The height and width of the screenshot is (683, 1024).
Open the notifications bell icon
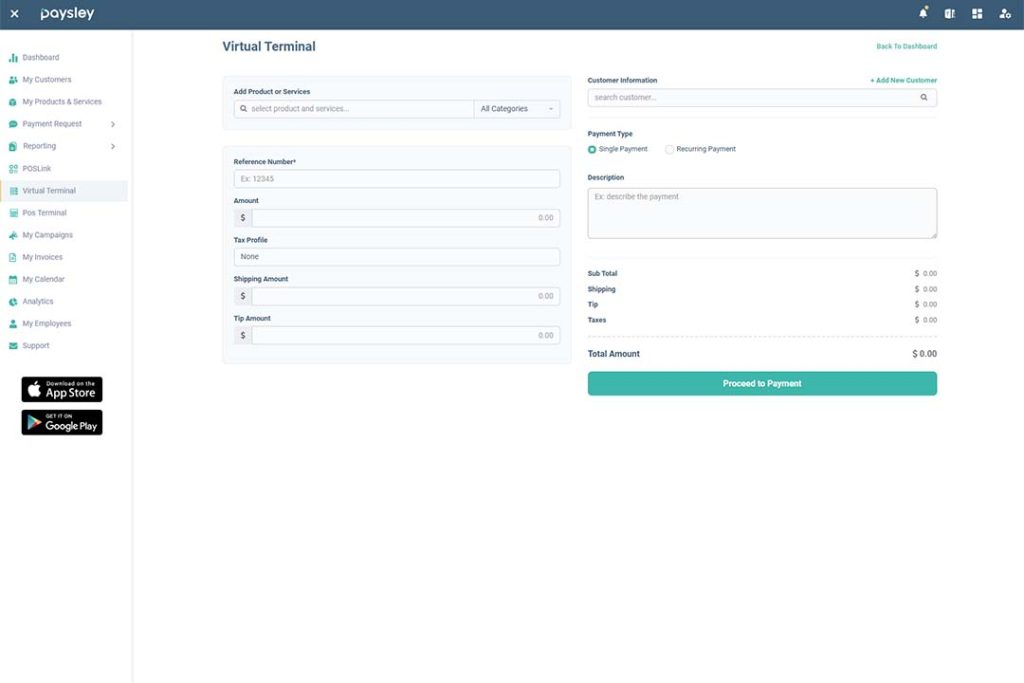[923, 13]
